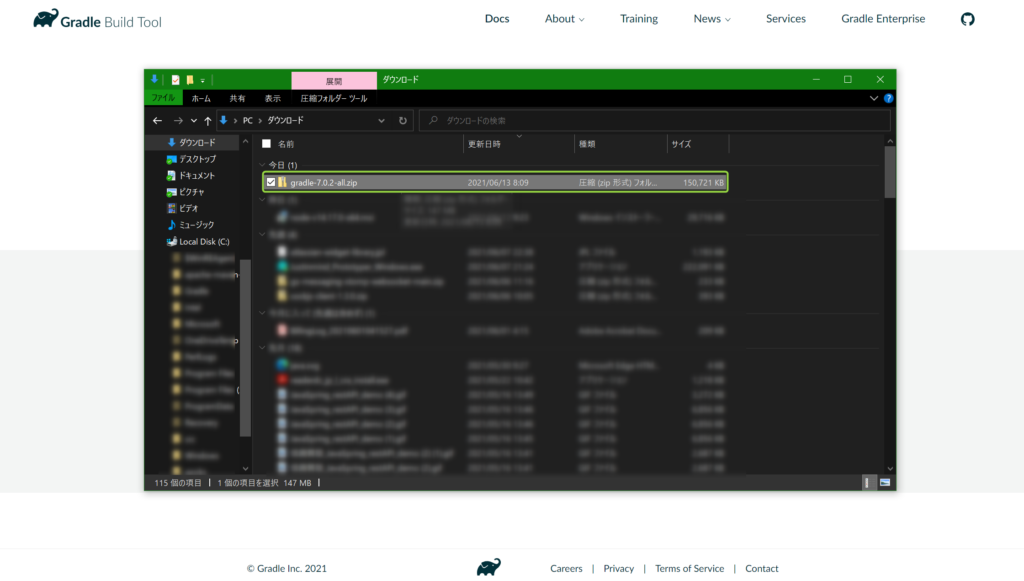Click PC breadcrumb chevron in address bar
This screenshot has width=1024, height=581.
(x=260, y=121)
